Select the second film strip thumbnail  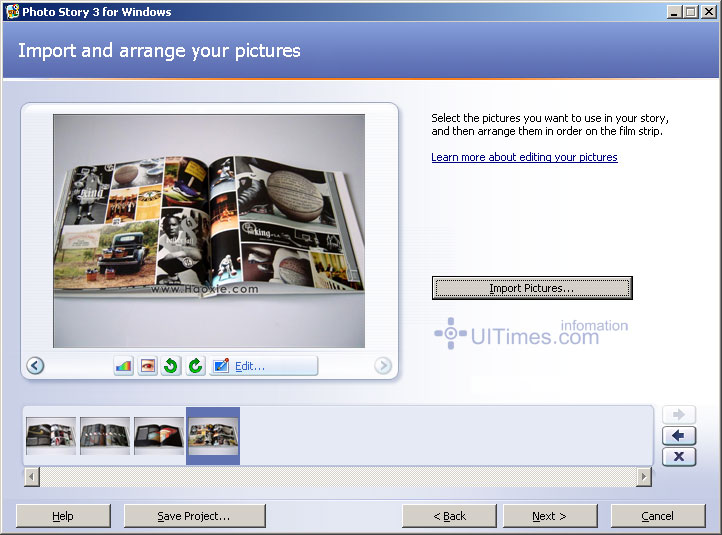105,436
